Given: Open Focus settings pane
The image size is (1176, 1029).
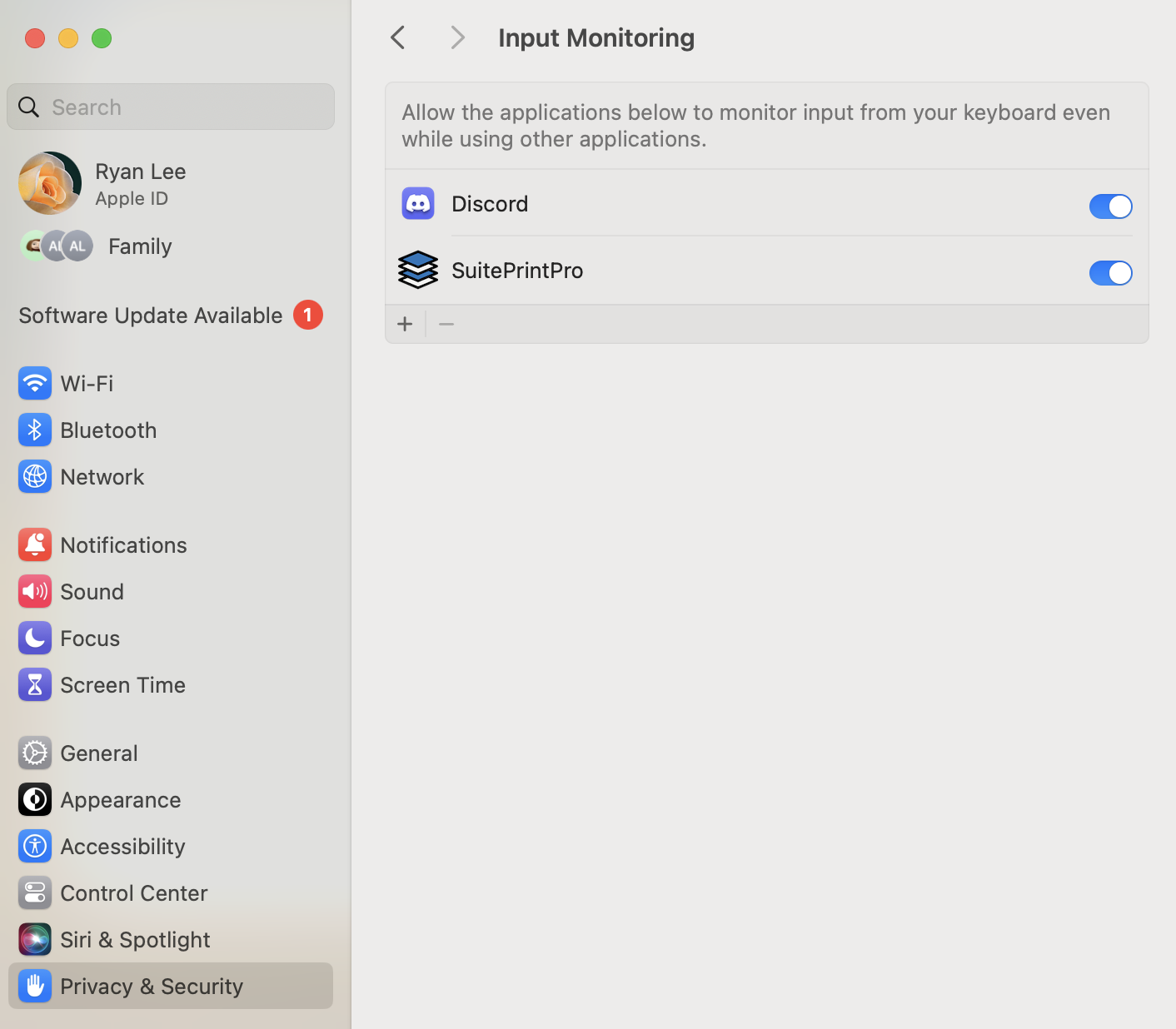Looking at the screenshot, I should [171, 638].
